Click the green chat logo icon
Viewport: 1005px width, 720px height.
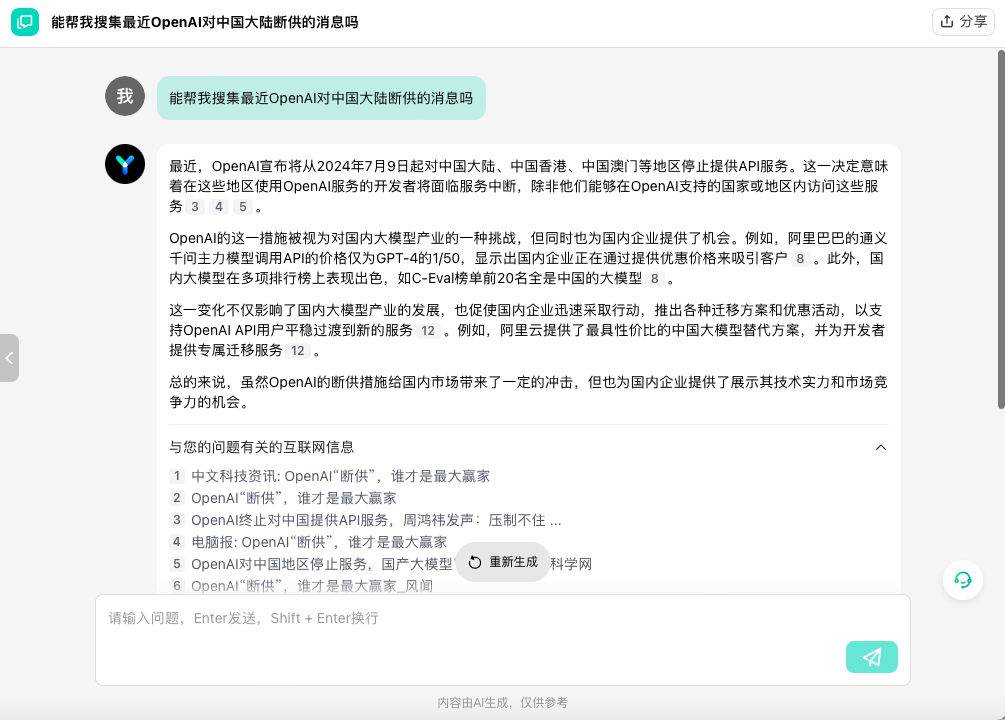(x=25, y=22)
